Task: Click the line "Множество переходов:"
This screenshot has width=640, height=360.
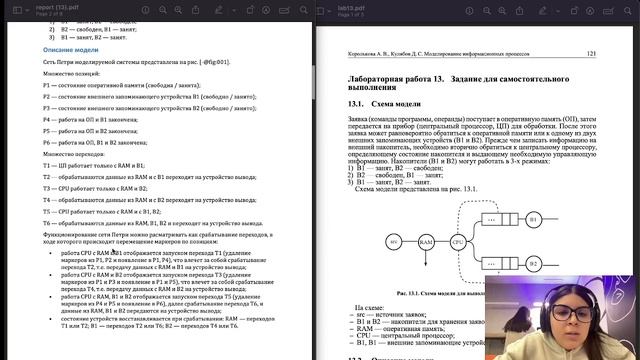Action: [x=74, y=154]
